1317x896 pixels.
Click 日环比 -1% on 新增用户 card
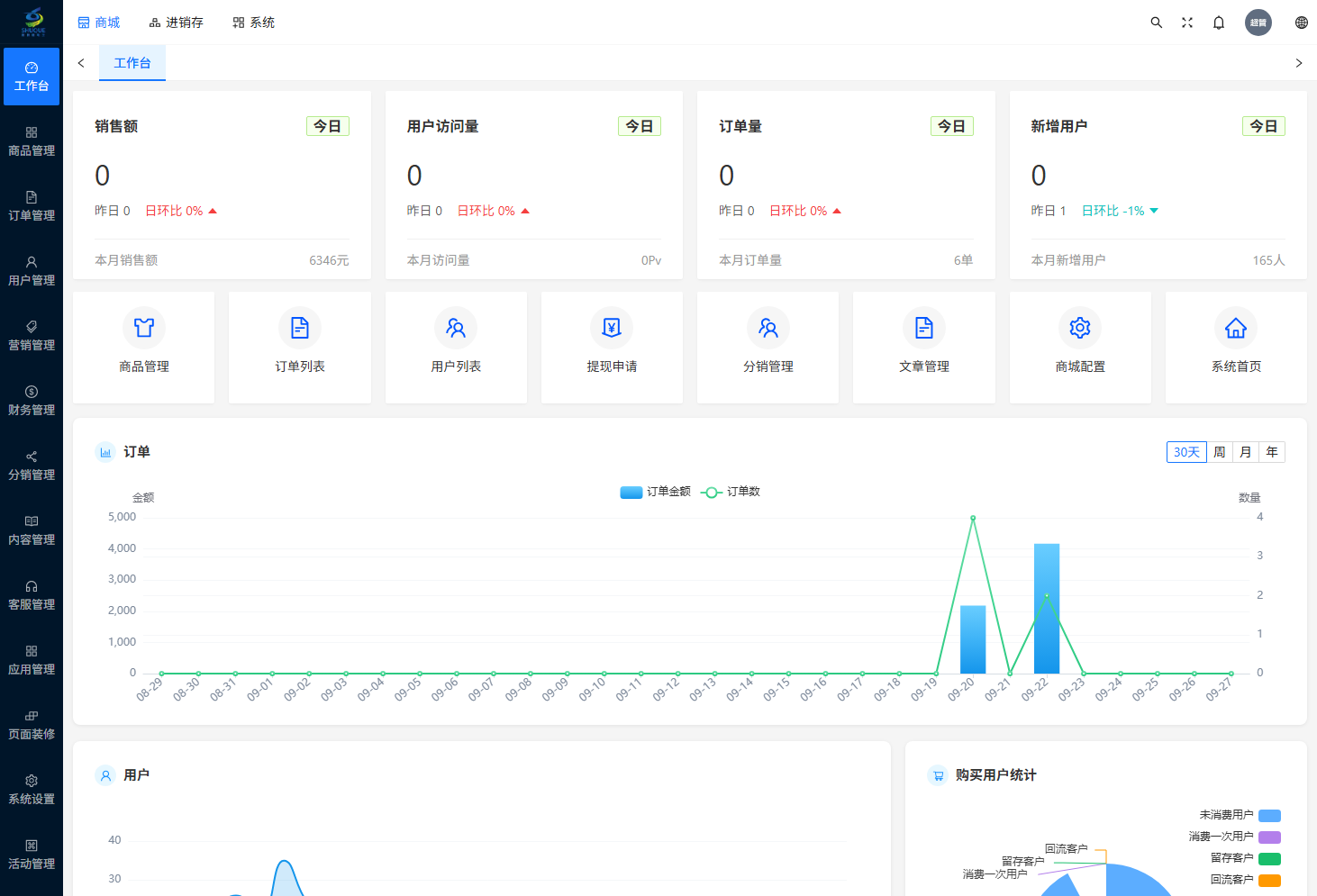point(1120,211)
